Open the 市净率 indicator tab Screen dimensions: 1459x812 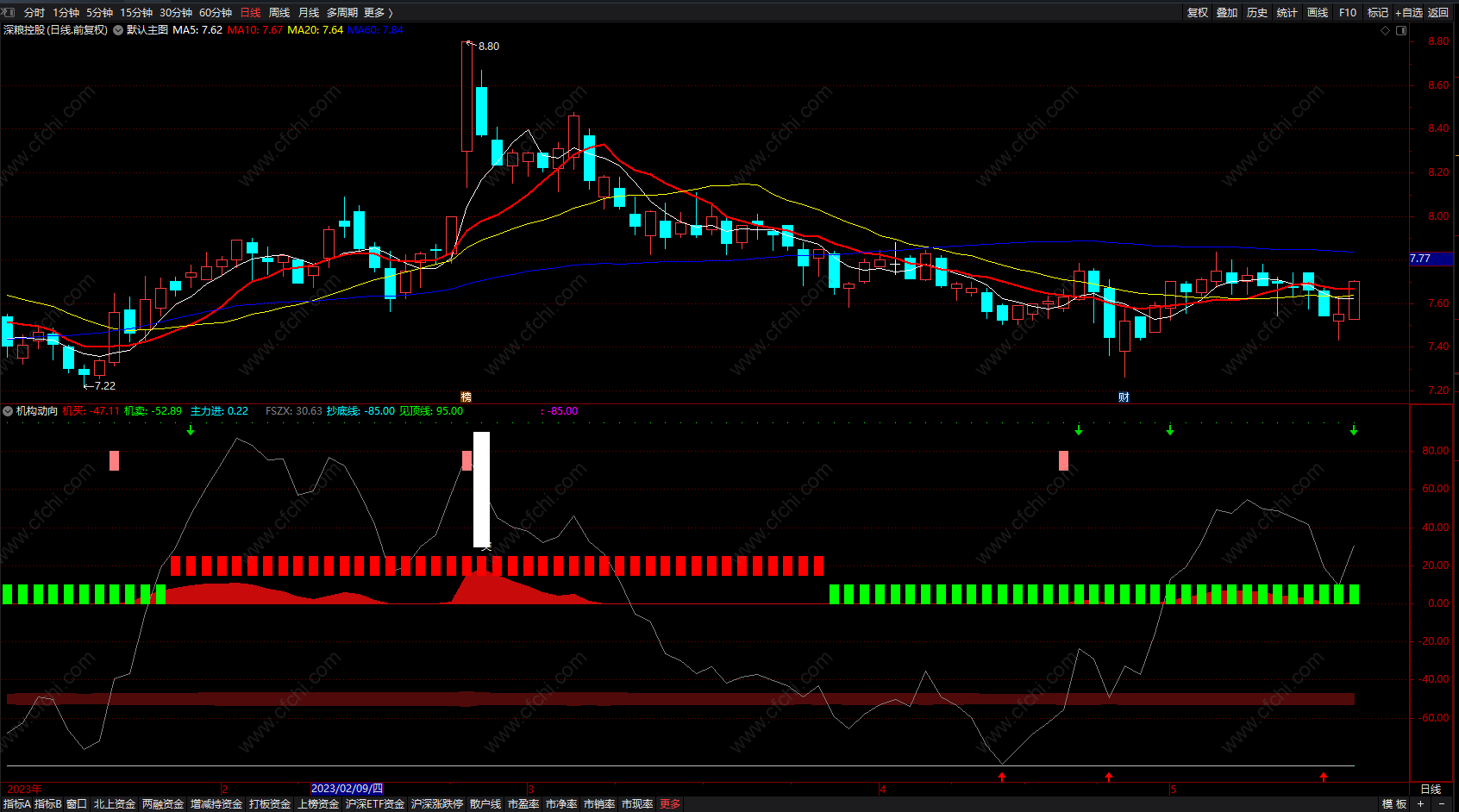pos(561,804)
